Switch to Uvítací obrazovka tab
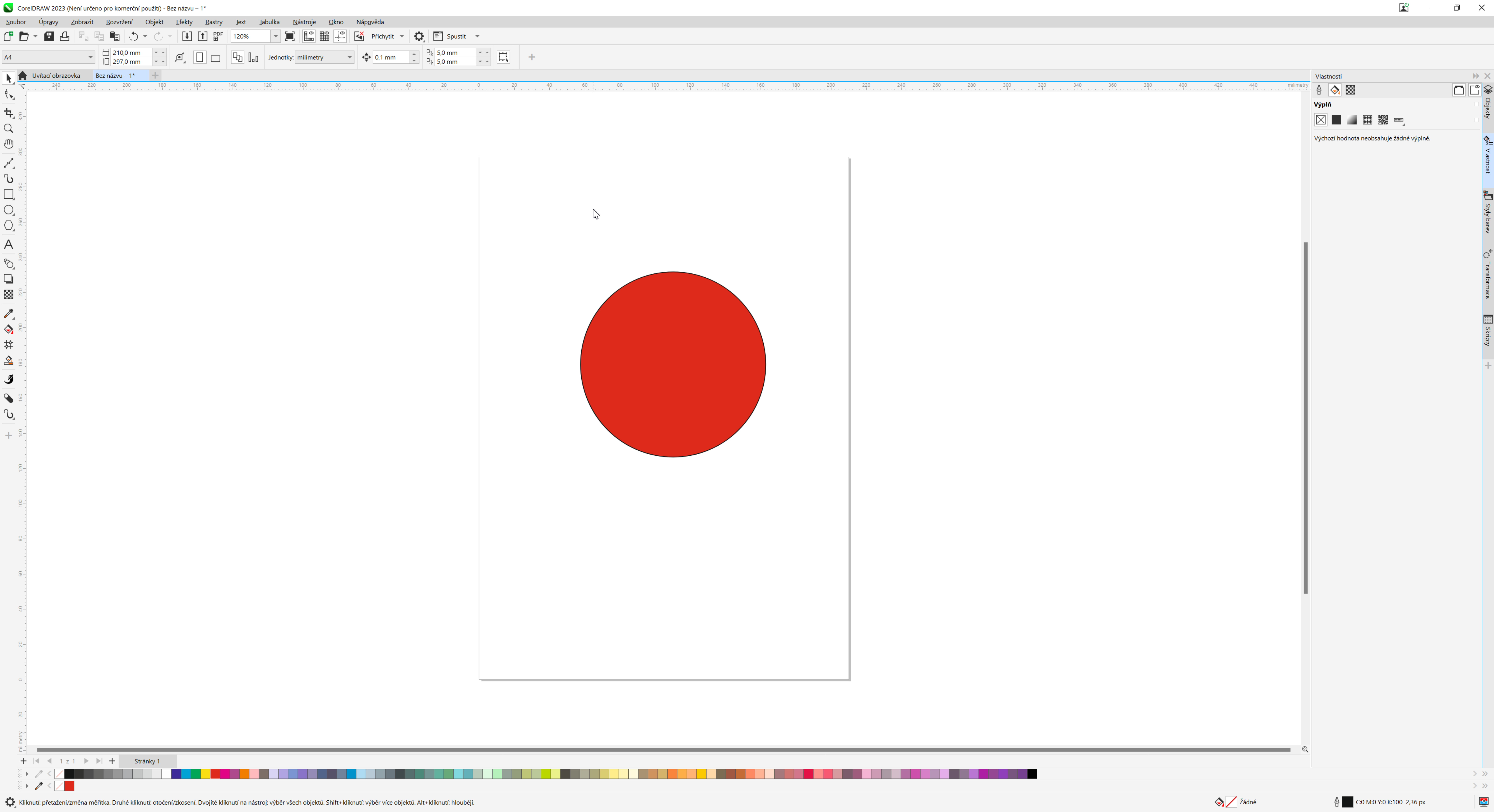 click(x=56, y=75)
